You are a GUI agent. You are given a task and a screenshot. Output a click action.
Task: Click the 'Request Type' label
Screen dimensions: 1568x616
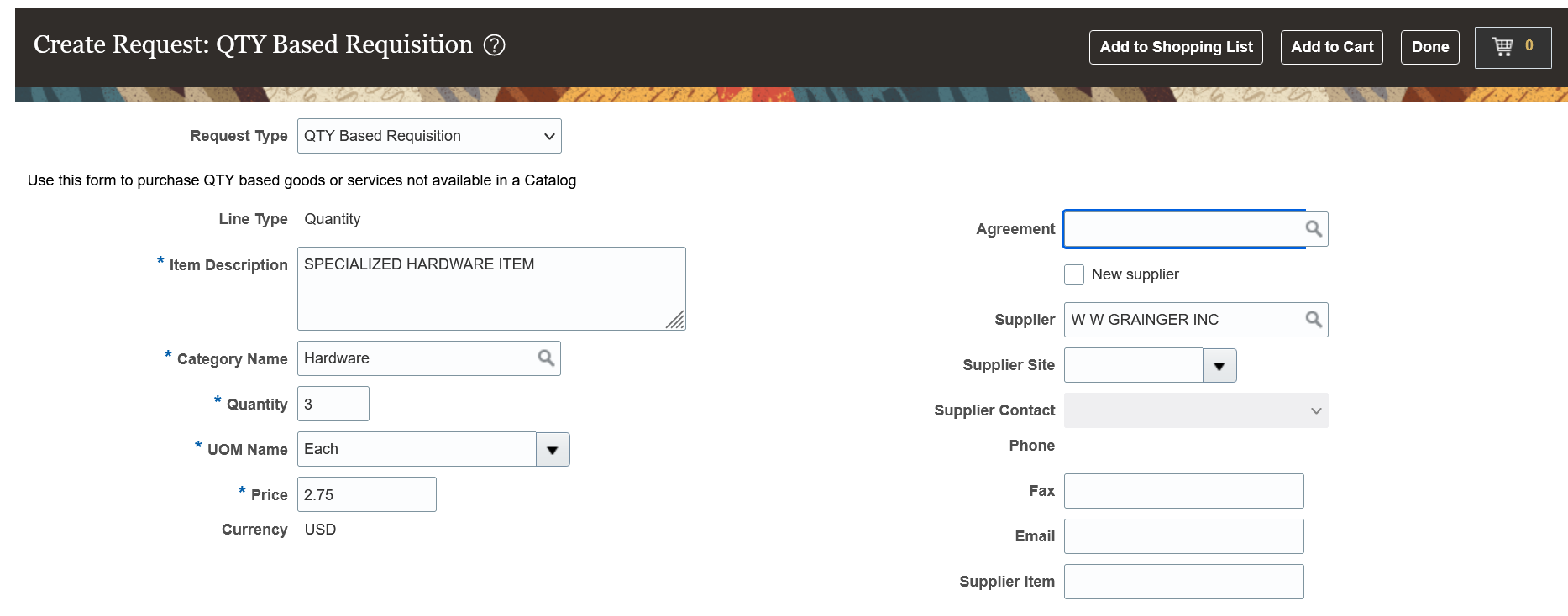(x=239, y=136)
